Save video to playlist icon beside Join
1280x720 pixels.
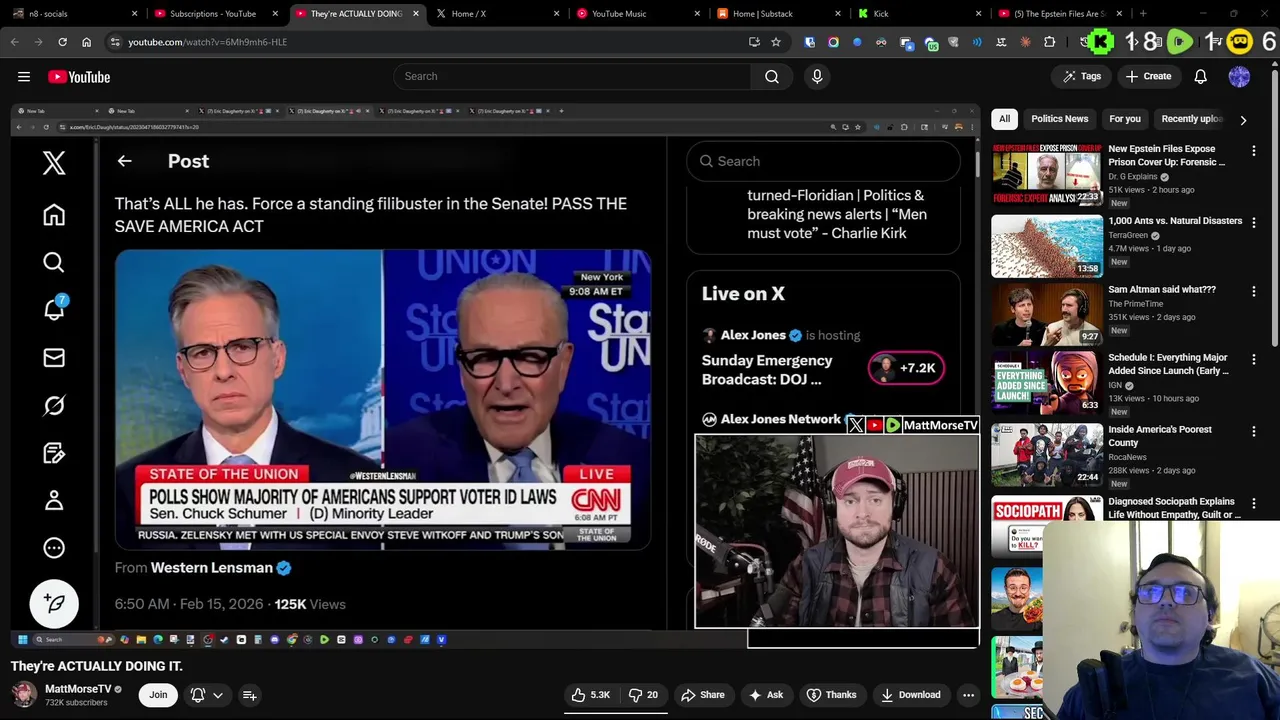[x=250, y=695]
